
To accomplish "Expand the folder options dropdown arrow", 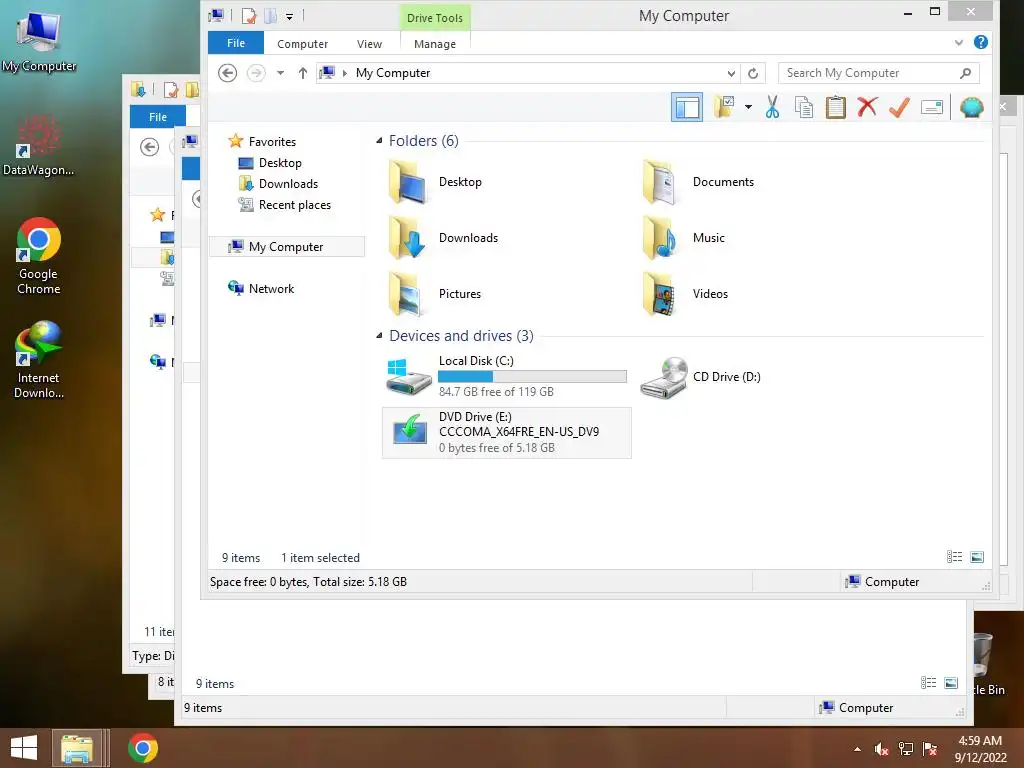I will tap(748, 107).
